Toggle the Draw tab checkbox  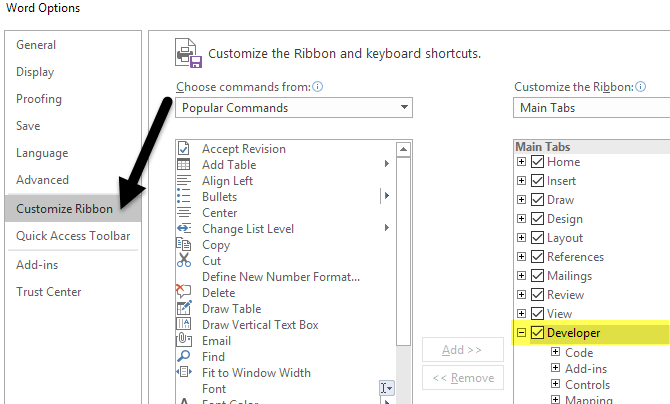(x=538, y=200)
